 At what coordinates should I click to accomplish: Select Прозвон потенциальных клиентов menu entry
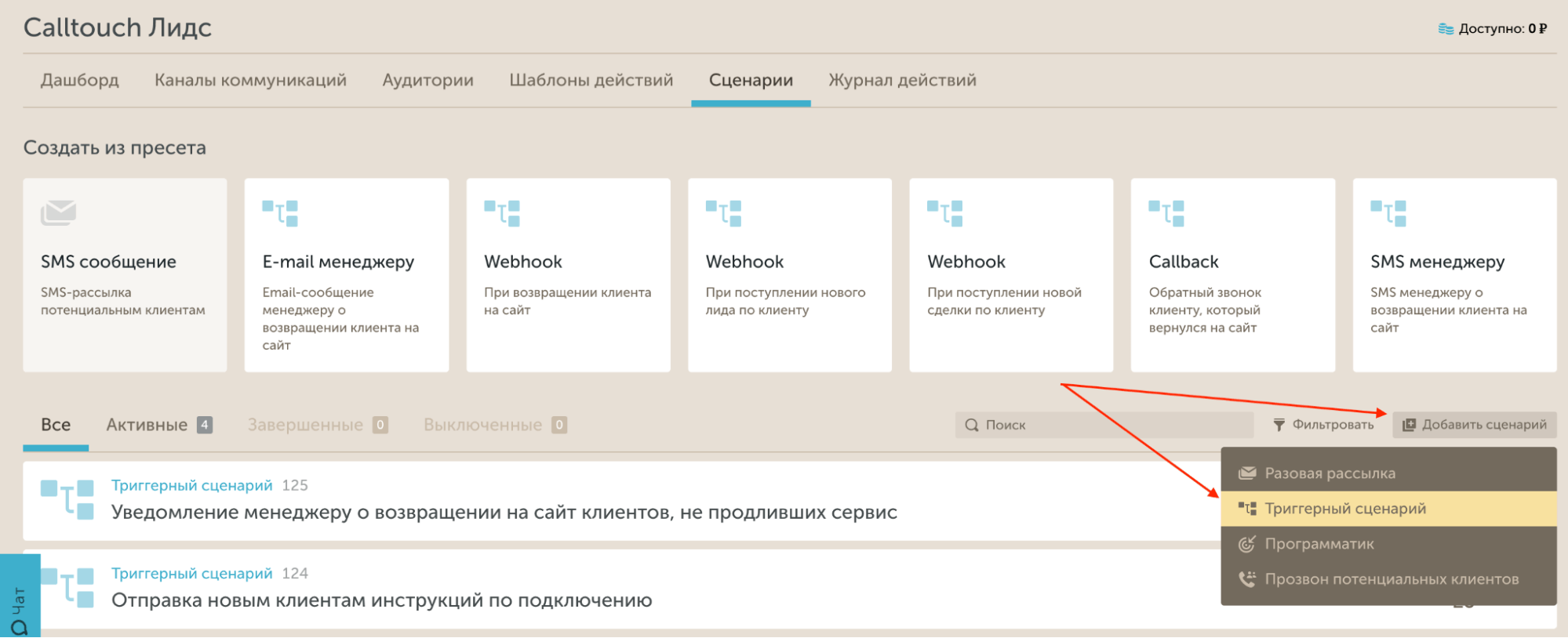[x=1392, y=579]
